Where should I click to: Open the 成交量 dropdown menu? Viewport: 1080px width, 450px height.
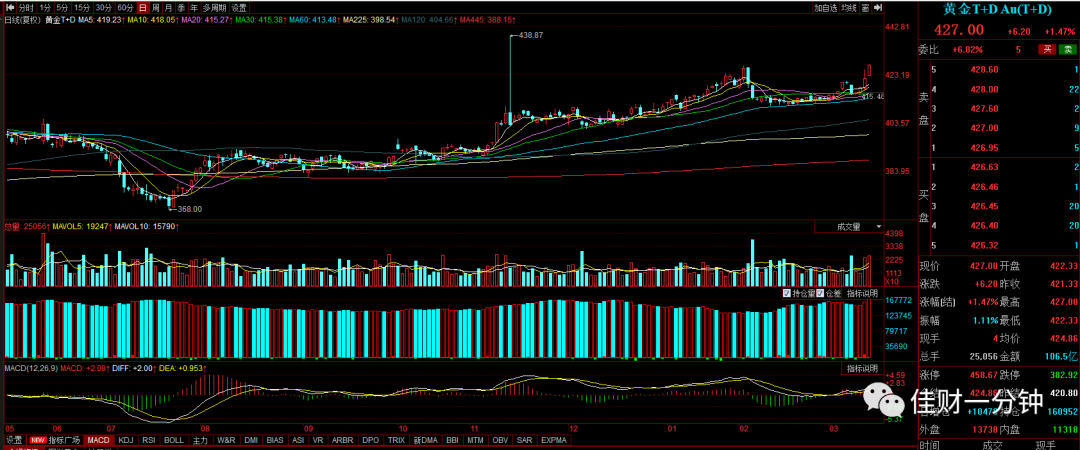849,227
